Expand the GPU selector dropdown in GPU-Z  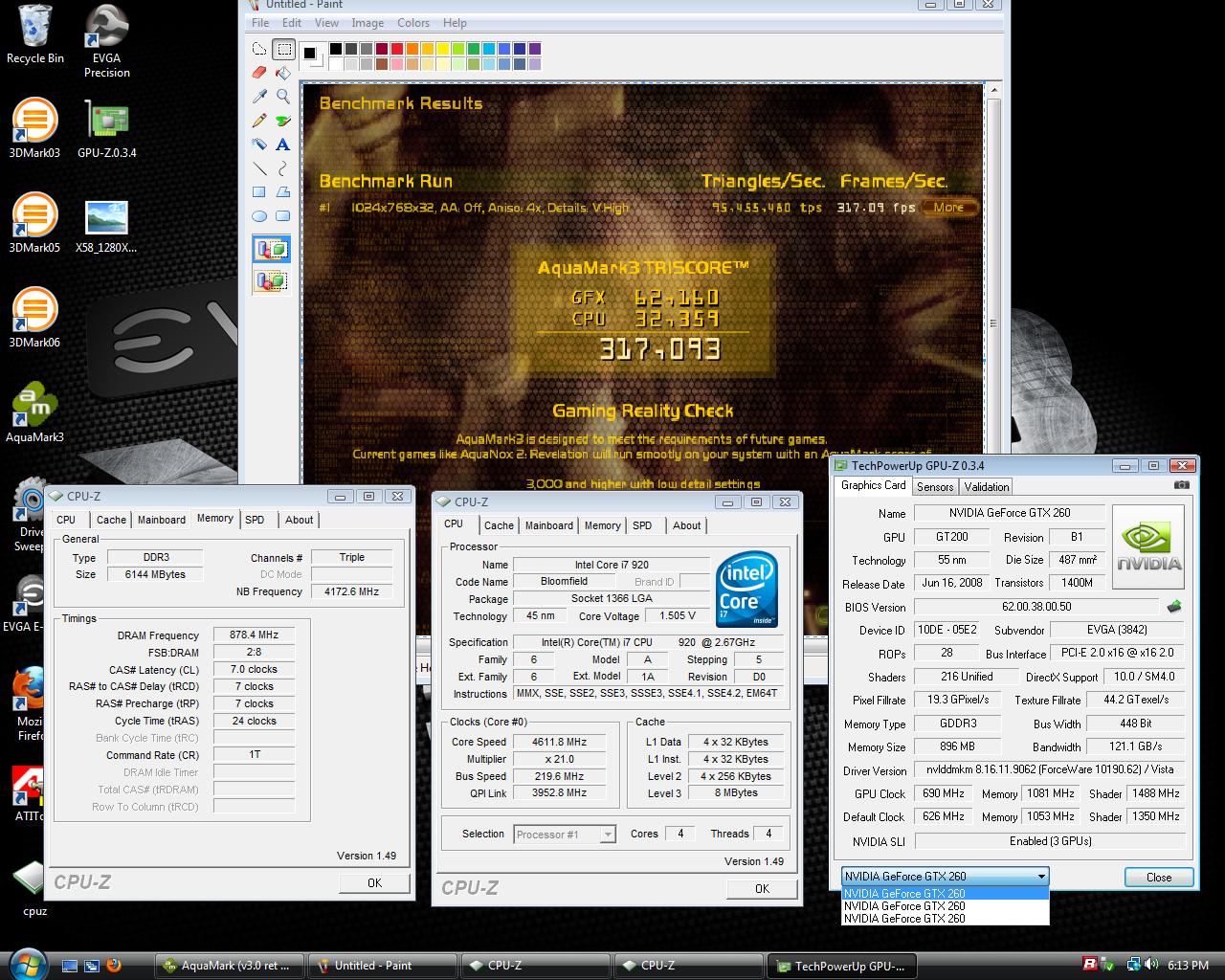[x=1041, y=876]
